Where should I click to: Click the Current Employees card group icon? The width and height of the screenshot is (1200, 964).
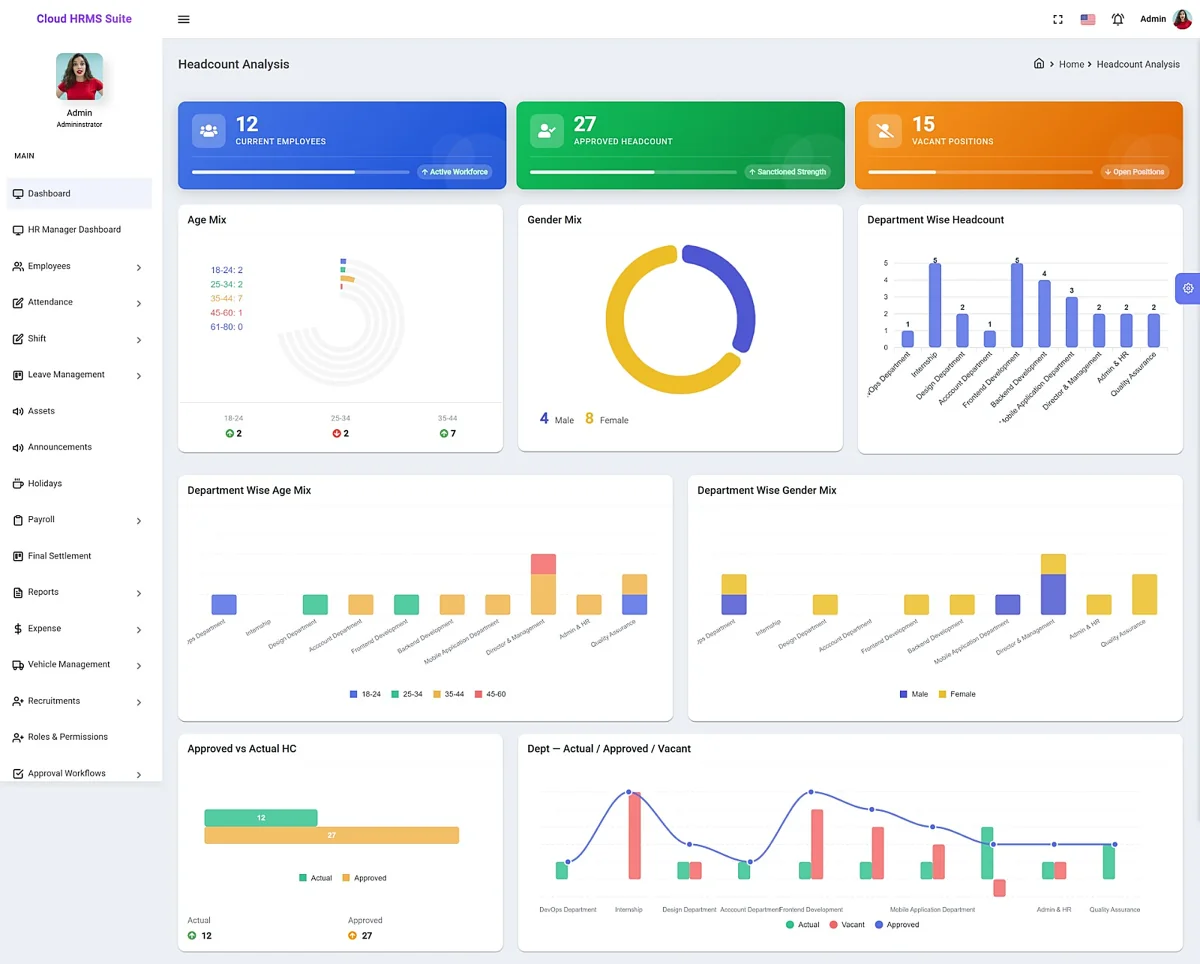pyautogui.click(x=209, y=131)
